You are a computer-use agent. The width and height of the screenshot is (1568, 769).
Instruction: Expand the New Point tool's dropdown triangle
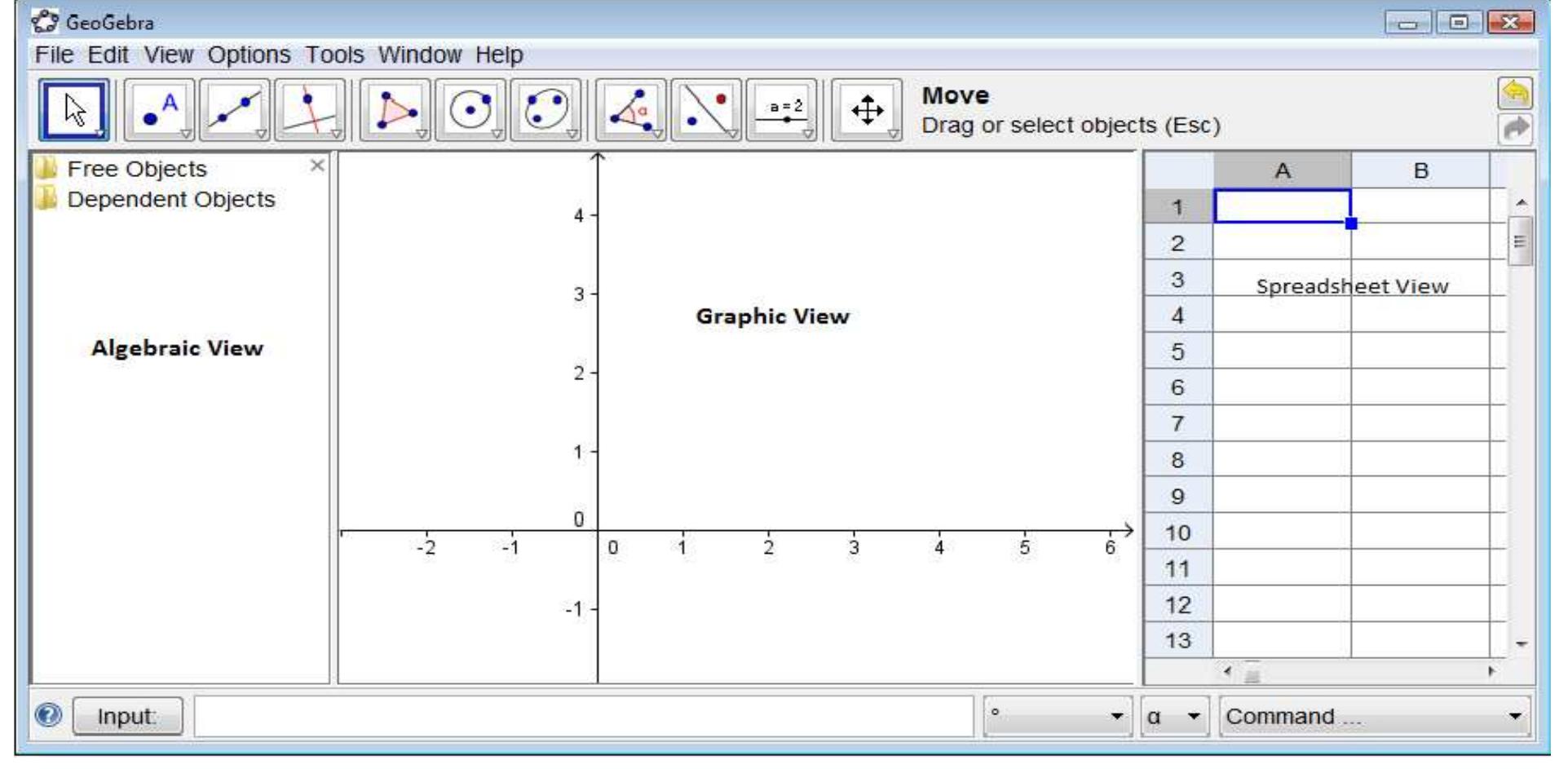click(x=186, y=134)
